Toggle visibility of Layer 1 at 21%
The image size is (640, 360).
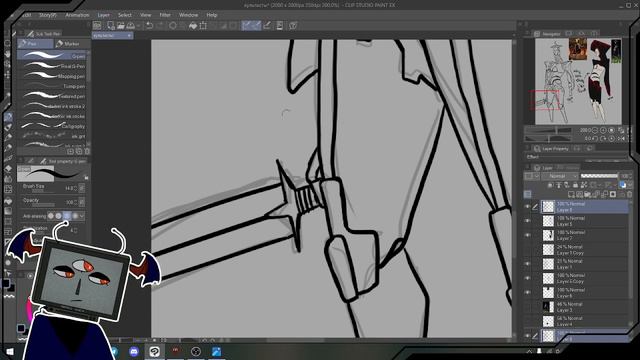(527, 264)
